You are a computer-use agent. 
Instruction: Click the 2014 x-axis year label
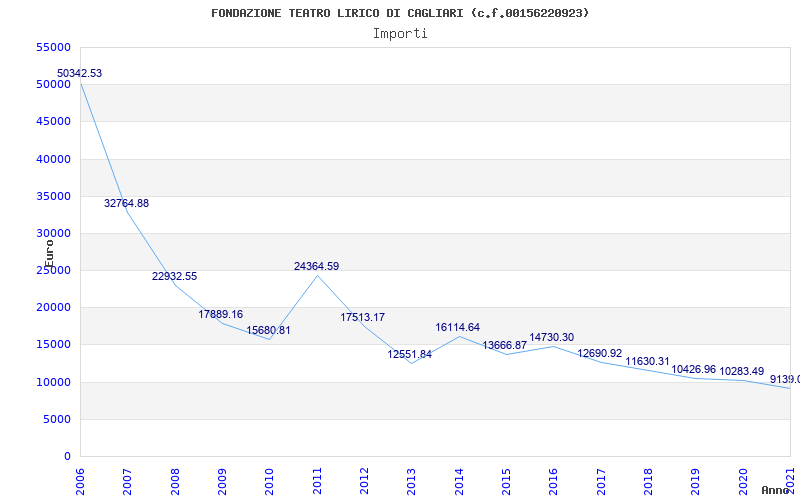(x=459, y=482)
